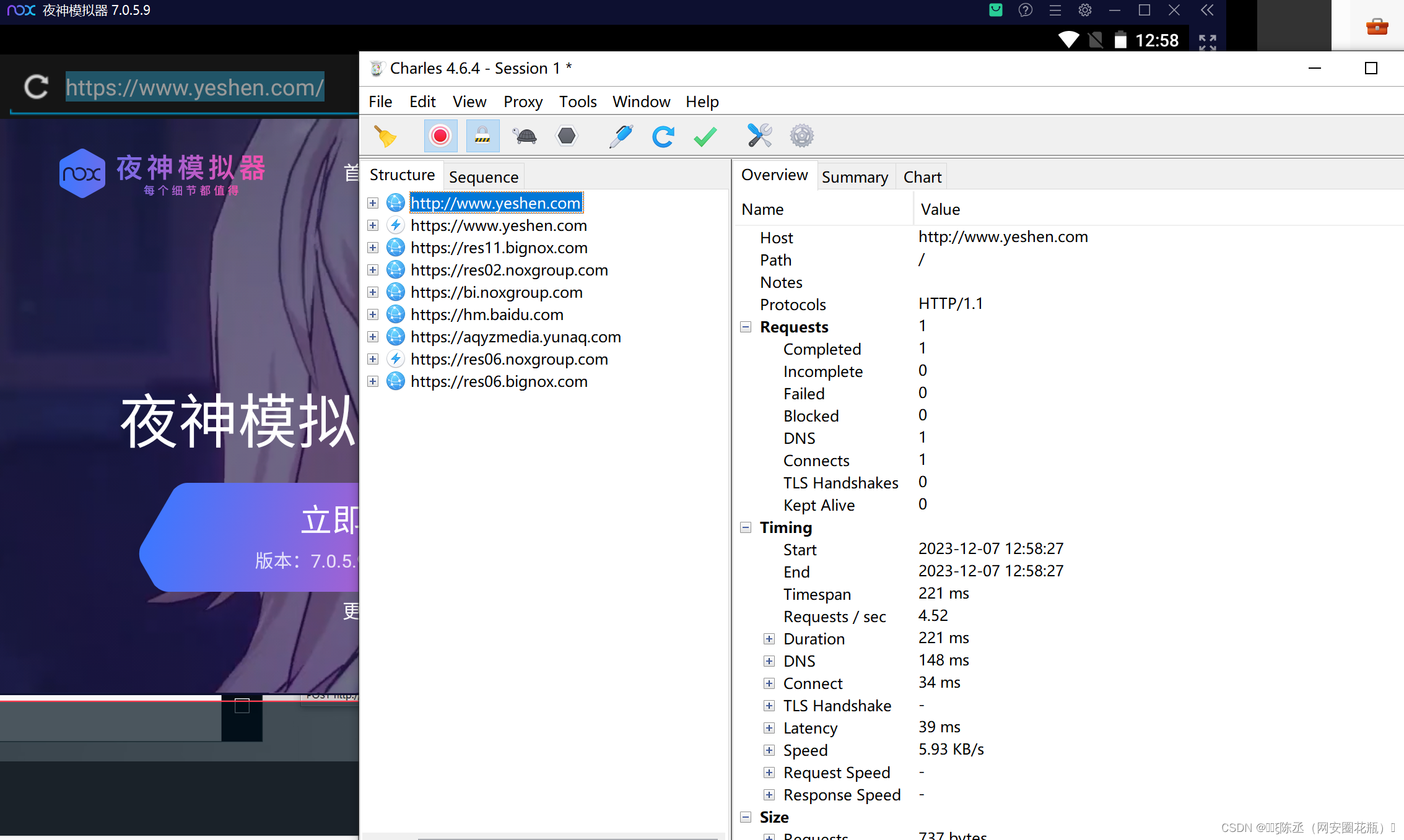
Task: Switch to the Structure tab
Action: click(402, 175)
